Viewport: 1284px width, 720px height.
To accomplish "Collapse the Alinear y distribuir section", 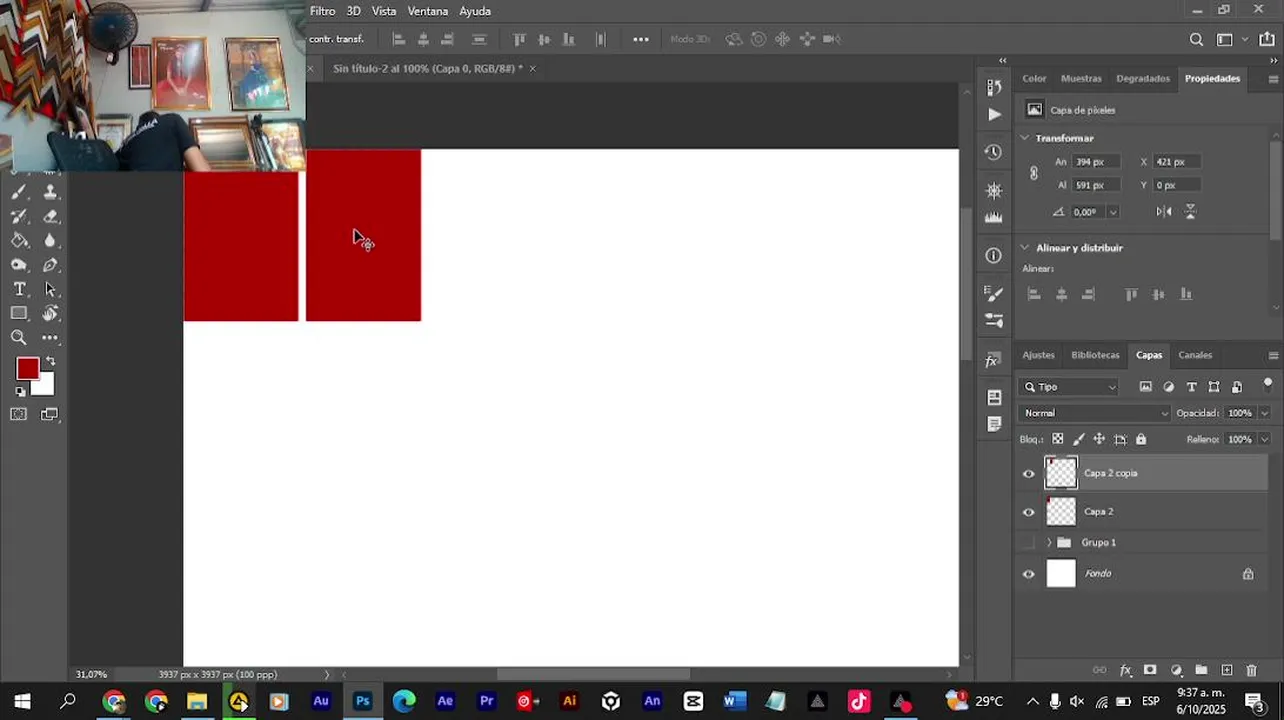I will point(1025,247).
